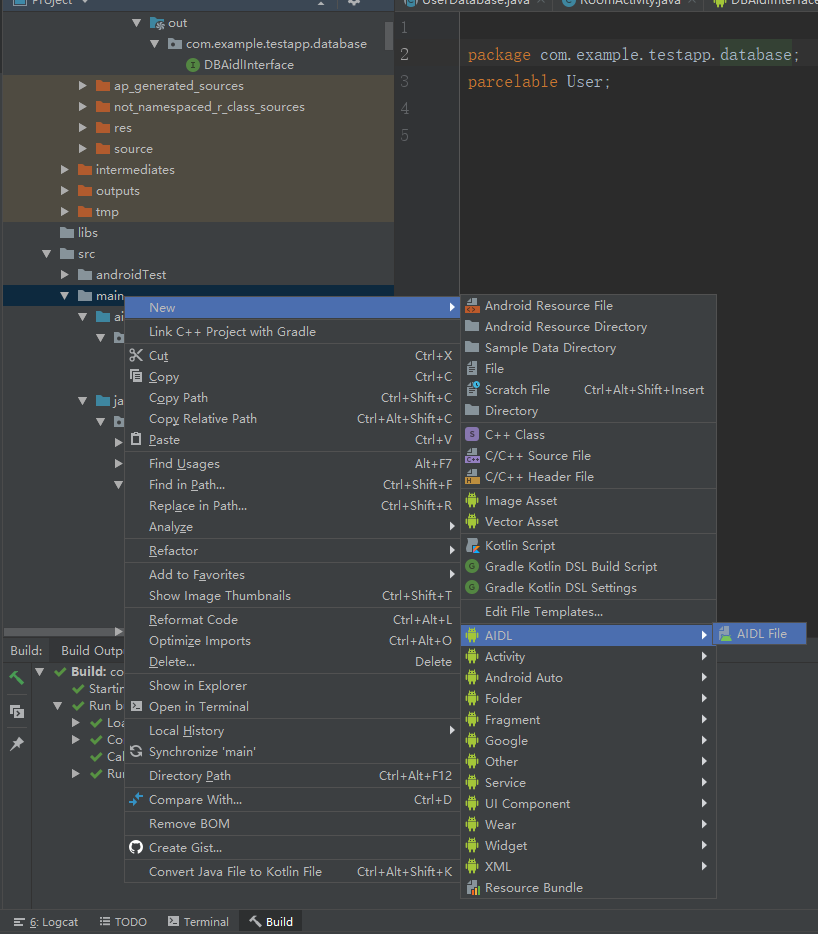Click the Resource Bundle icon
The width and height of the screenshot is (818, 934).
click(x=472, y=888)
